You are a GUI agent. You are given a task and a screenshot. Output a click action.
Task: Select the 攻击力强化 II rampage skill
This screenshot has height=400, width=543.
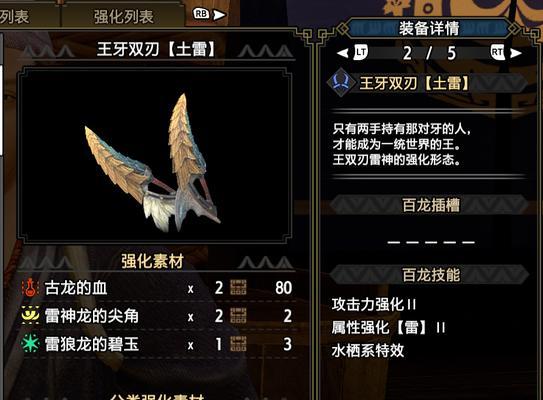pyautogui.click(x=374, y=305)
